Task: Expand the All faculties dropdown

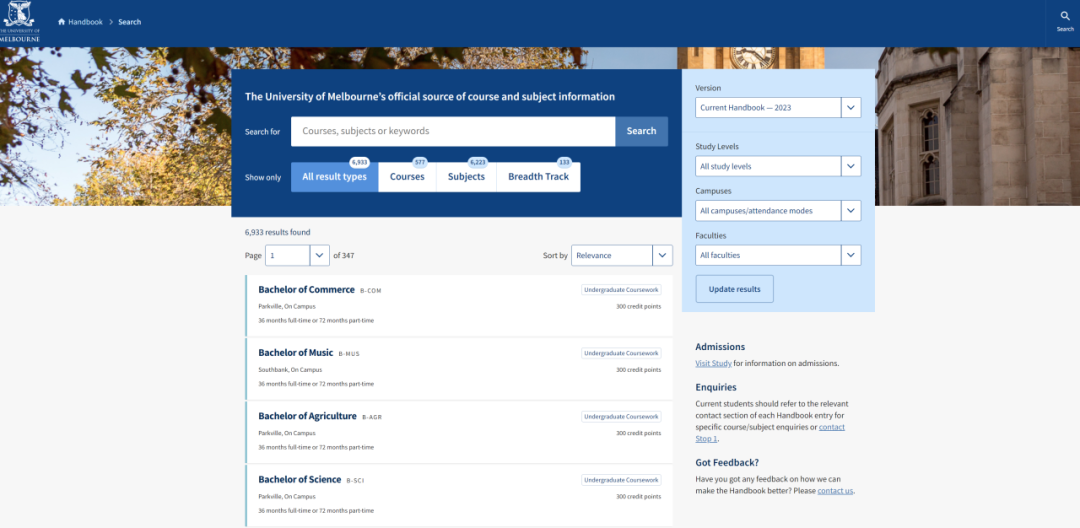Action: click(x=778, y=255)
